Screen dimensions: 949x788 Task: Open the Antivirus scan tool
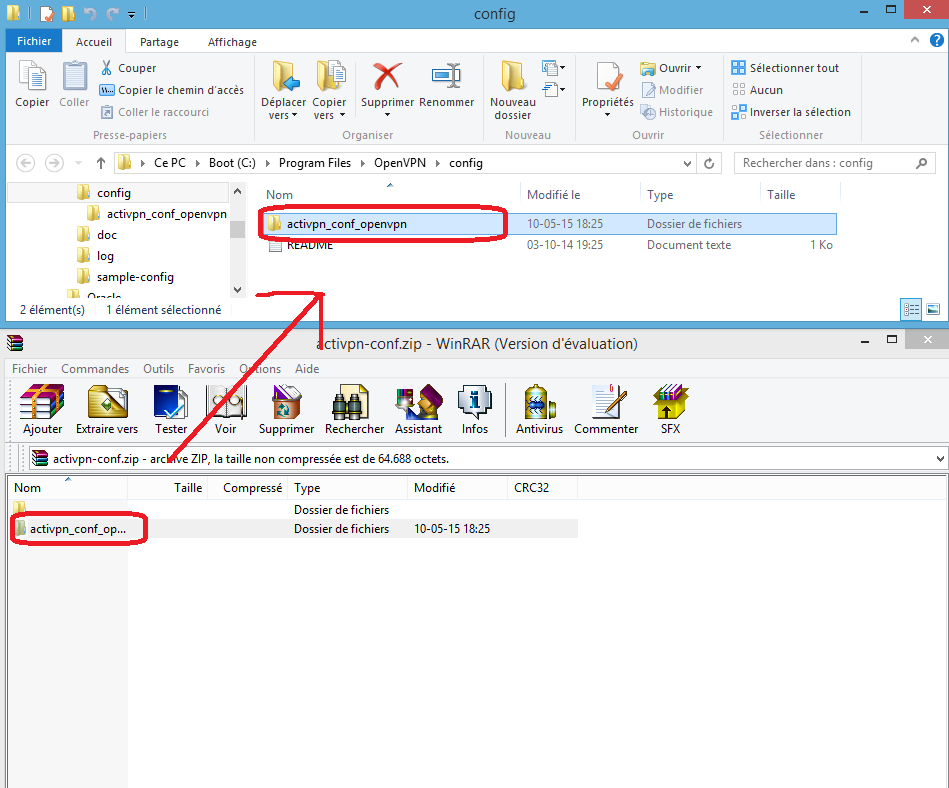539,403
